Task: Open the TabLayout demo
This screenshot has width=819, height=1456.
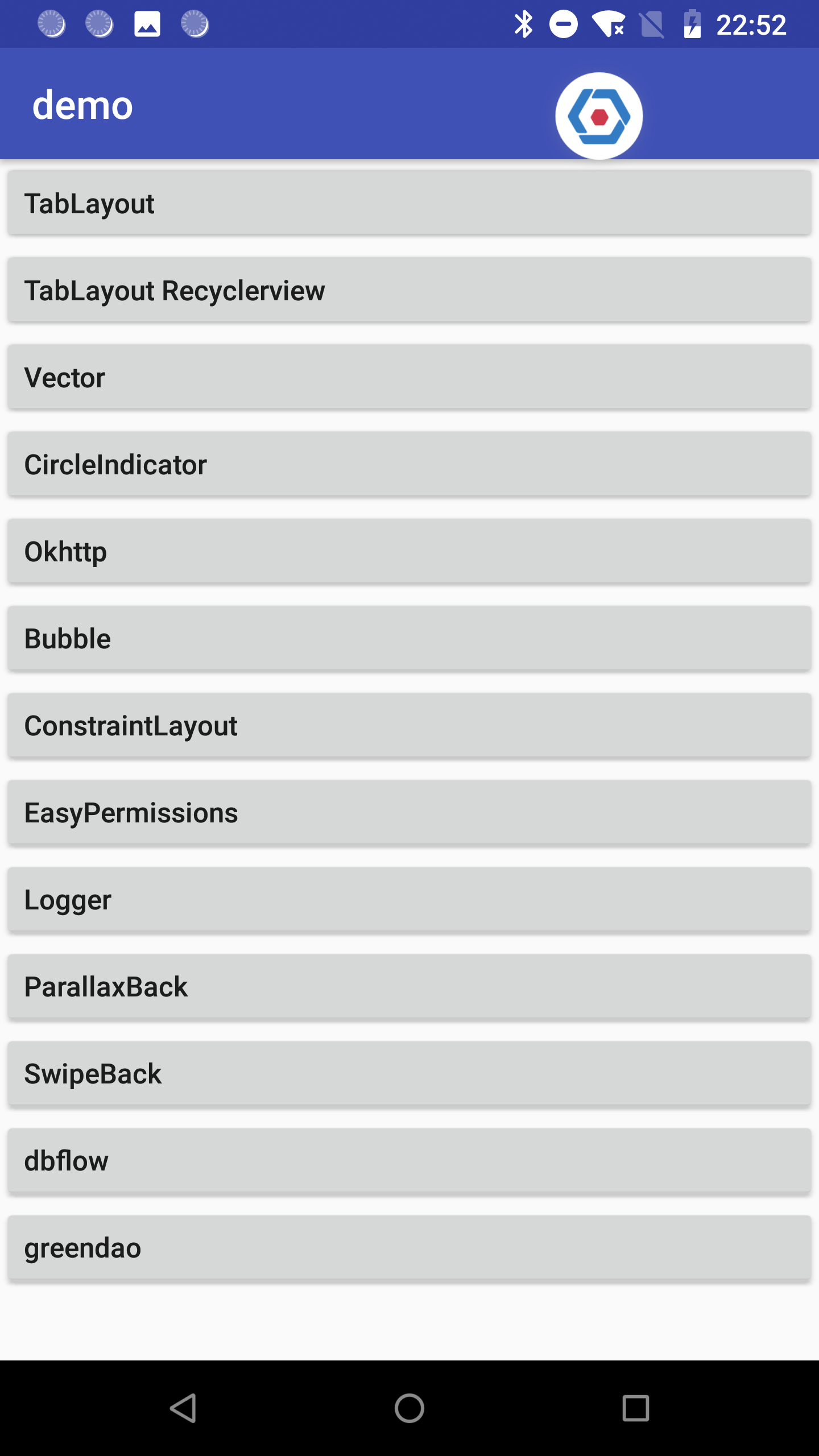Action: [x=408, y=202]
